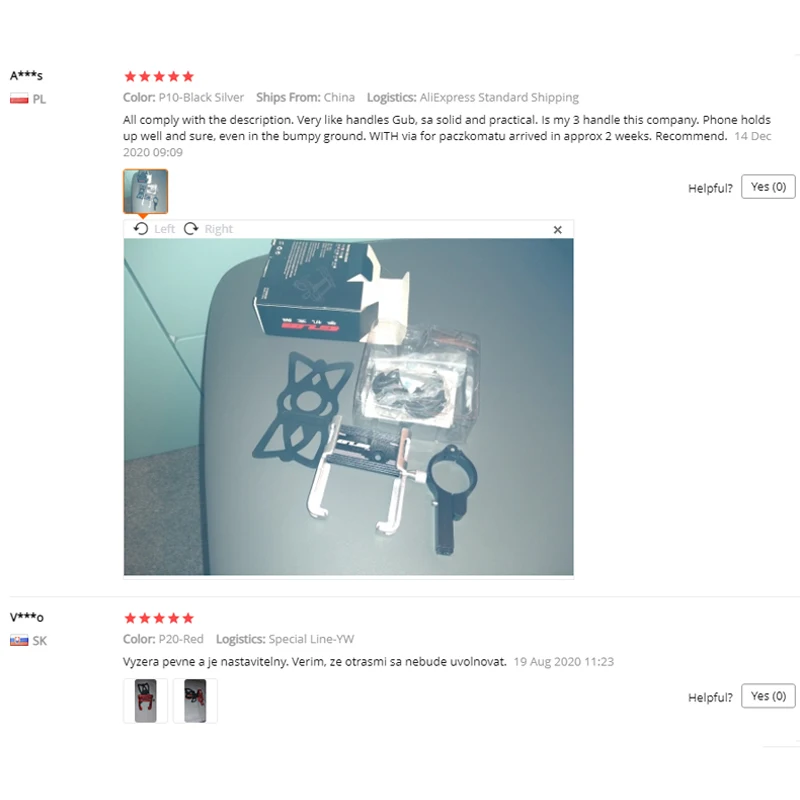Click the five-star rating of A***s review
Image resolution: width=800 pixels, height=800 pixels.
click(159, 77)
